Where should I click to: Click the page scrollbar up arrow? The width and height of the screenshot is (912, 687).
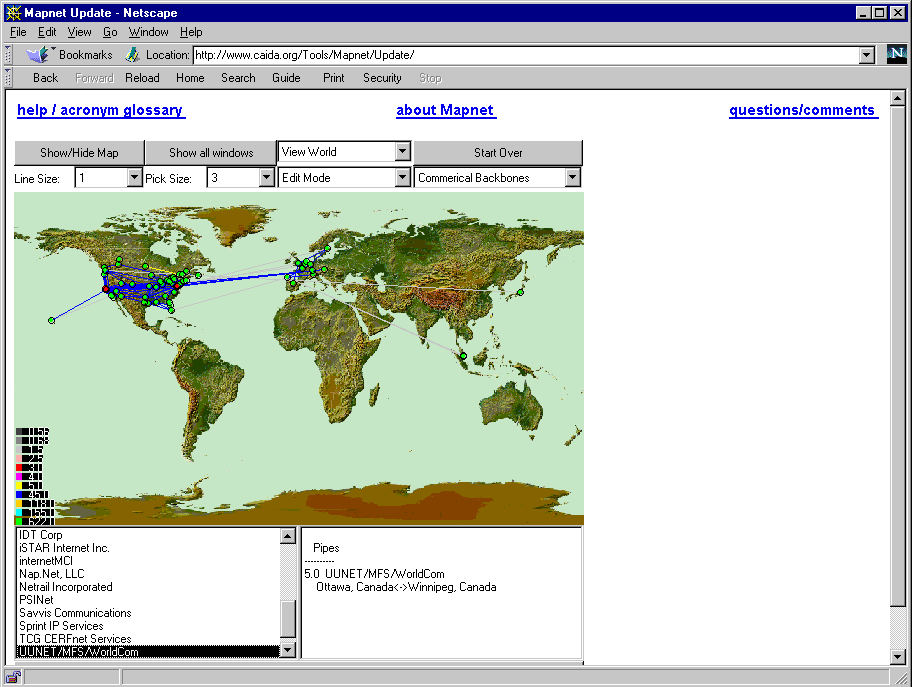897,98
